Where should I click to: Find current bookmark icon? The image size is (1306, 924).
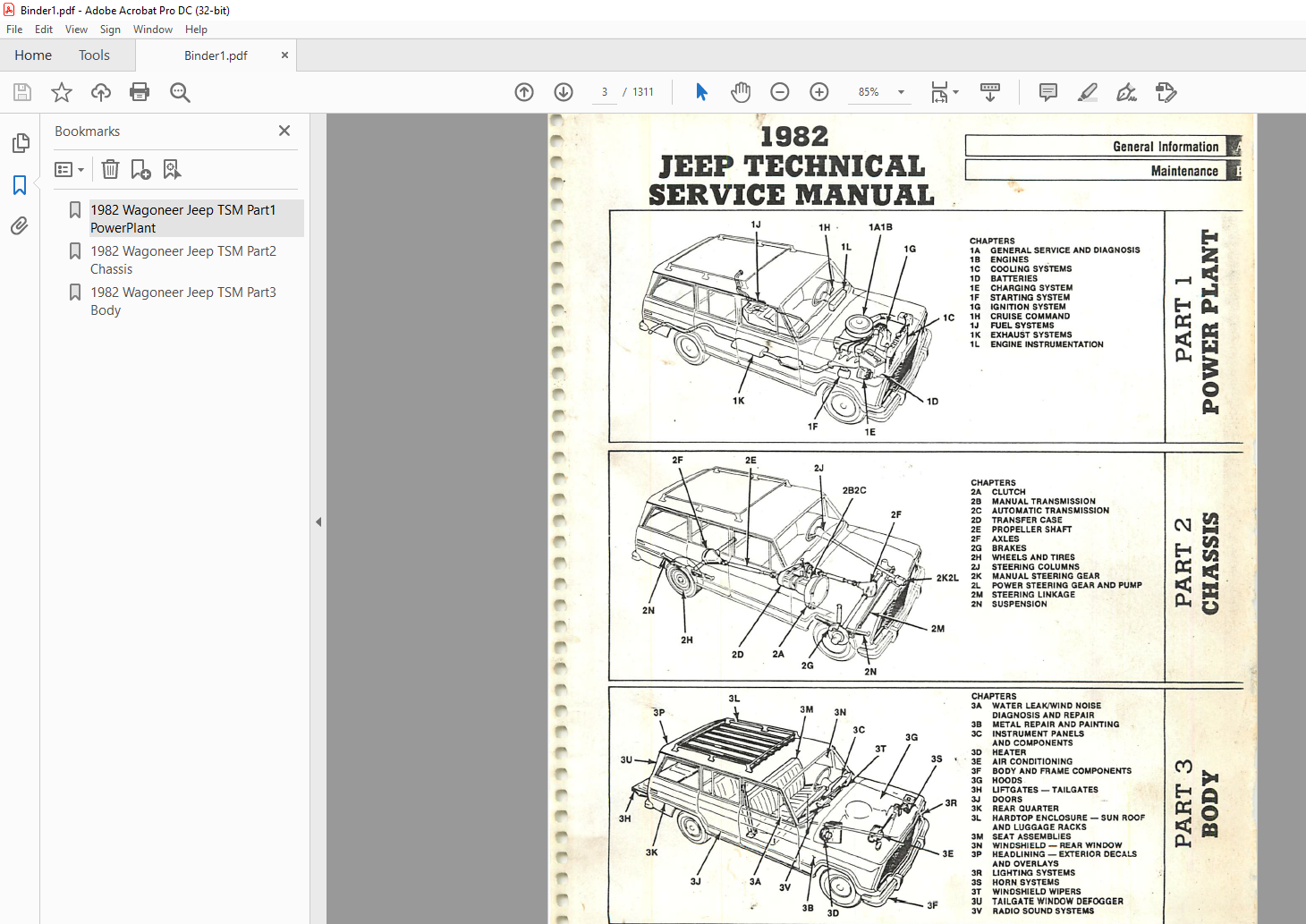(172, 169)
